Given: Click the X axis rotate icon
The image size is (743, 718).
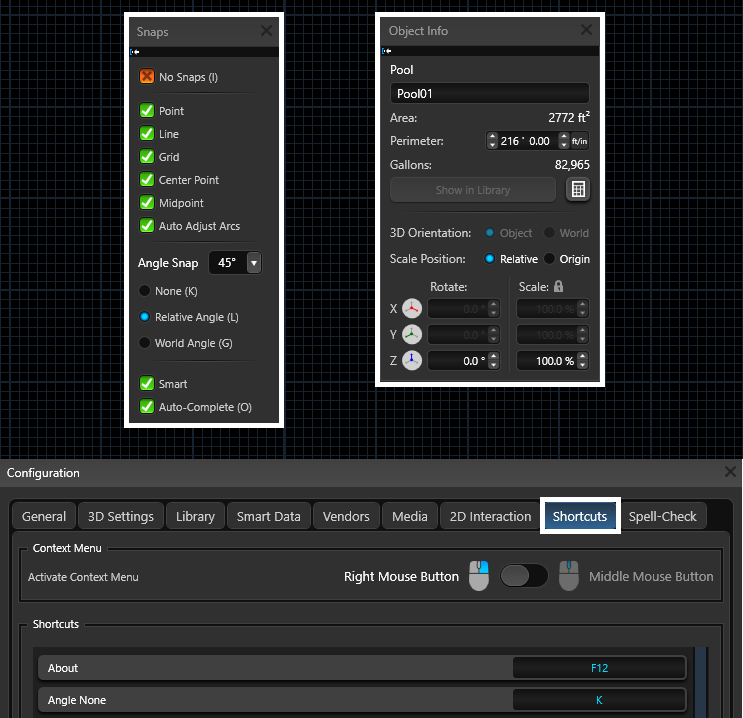Looking at the screenshot, I should click(412, 309).
